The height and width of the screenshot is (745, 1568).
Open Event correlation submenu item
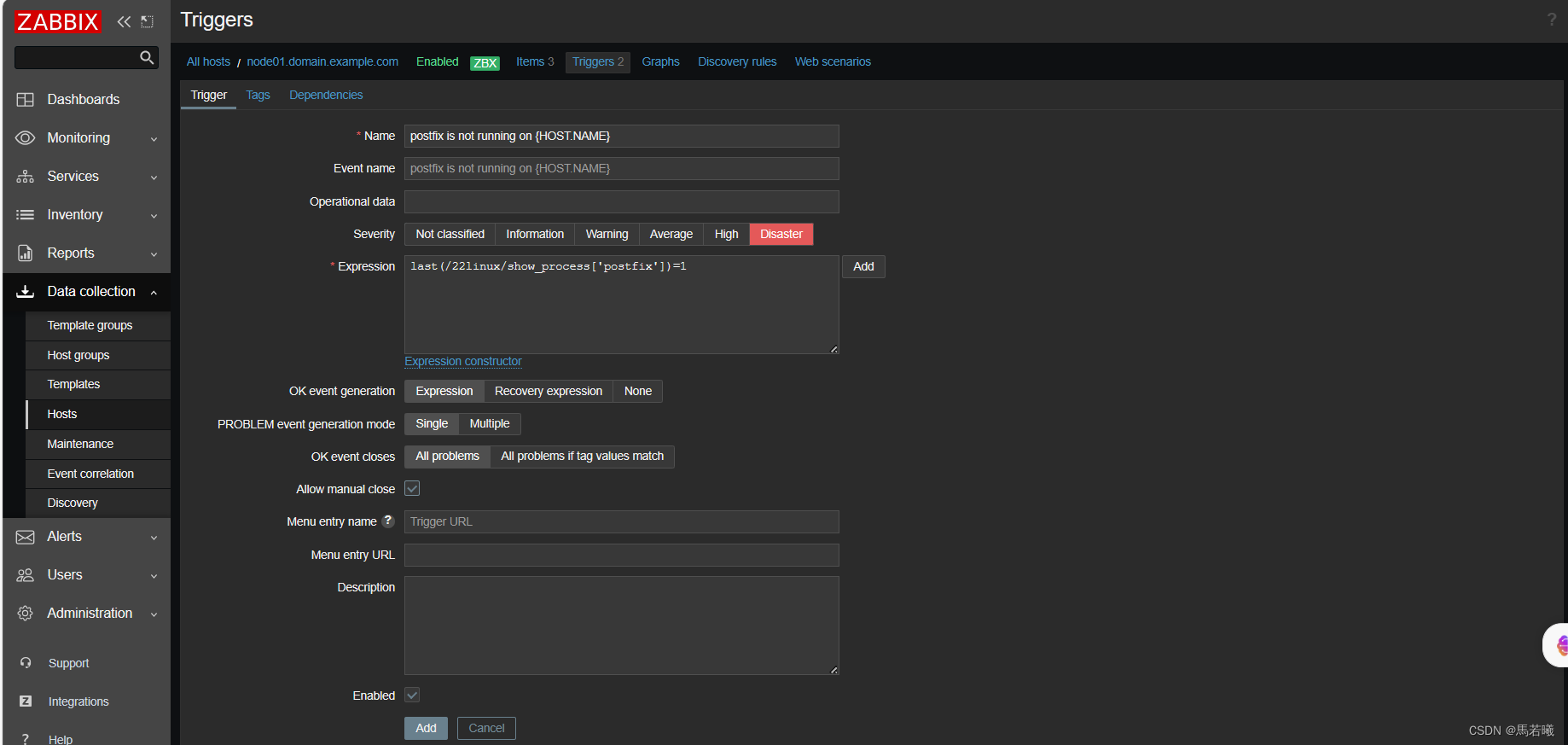pos(98,474)
